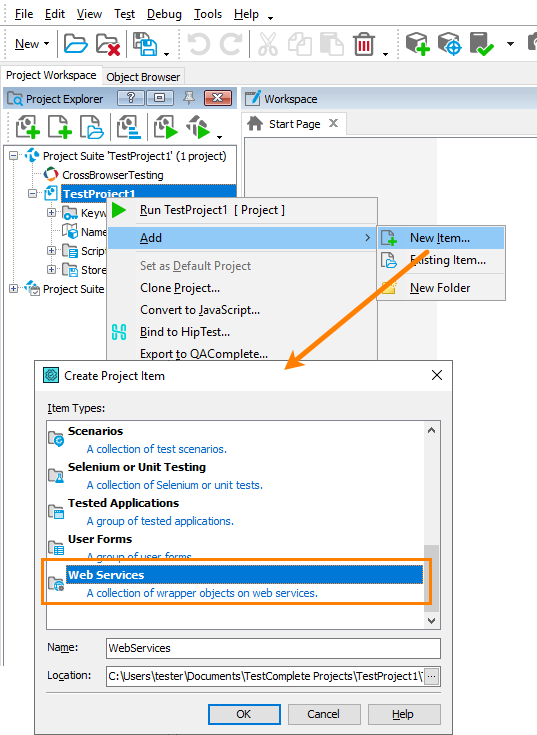Viewport: 537px width, 735px height.
Task: Click the Bind to HipTest icon
Action: pyautogui.click(x=119, y=332)
